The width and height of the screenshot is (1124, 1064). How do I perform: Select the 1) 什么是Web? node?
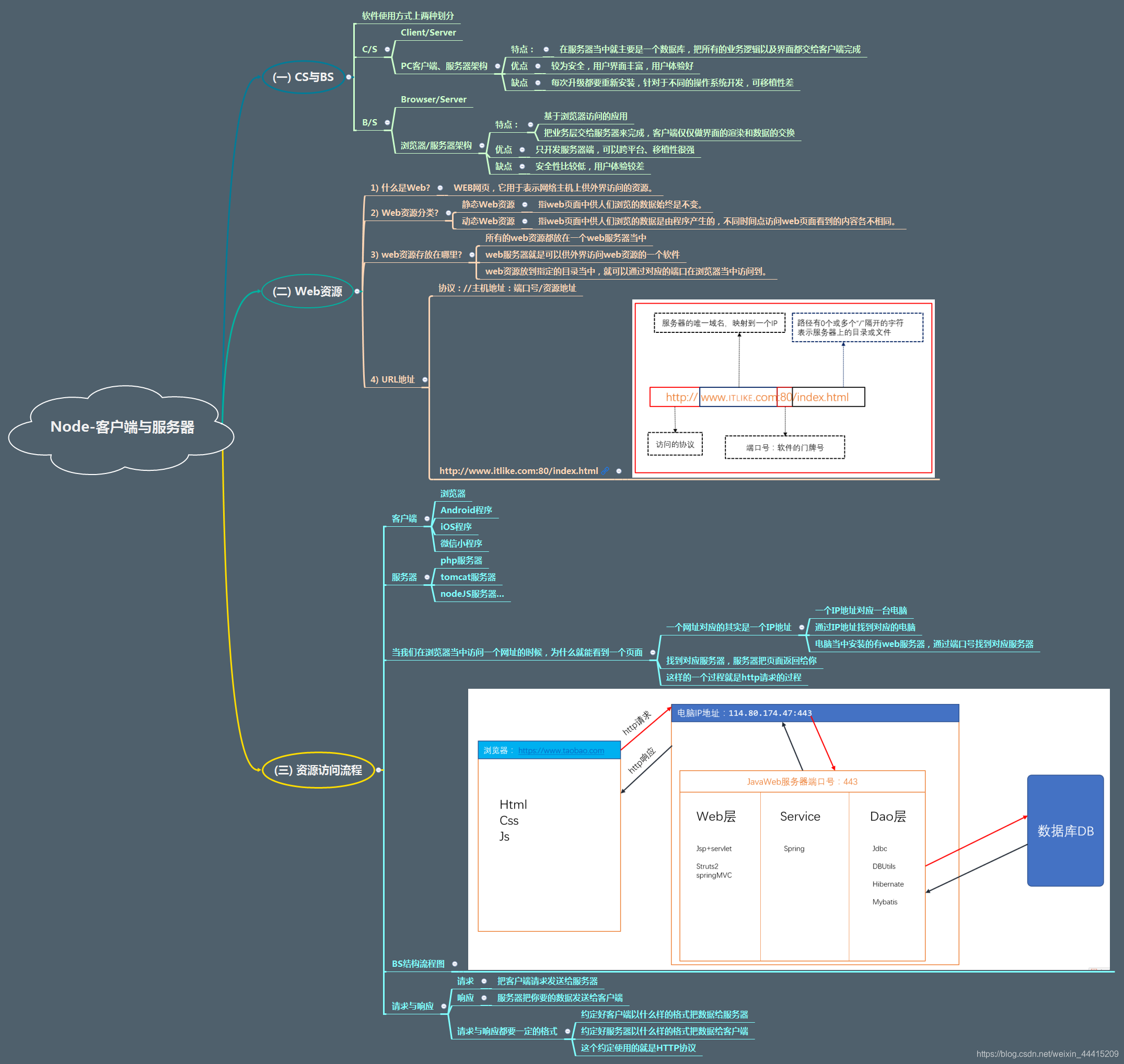[x=400, y=188]
